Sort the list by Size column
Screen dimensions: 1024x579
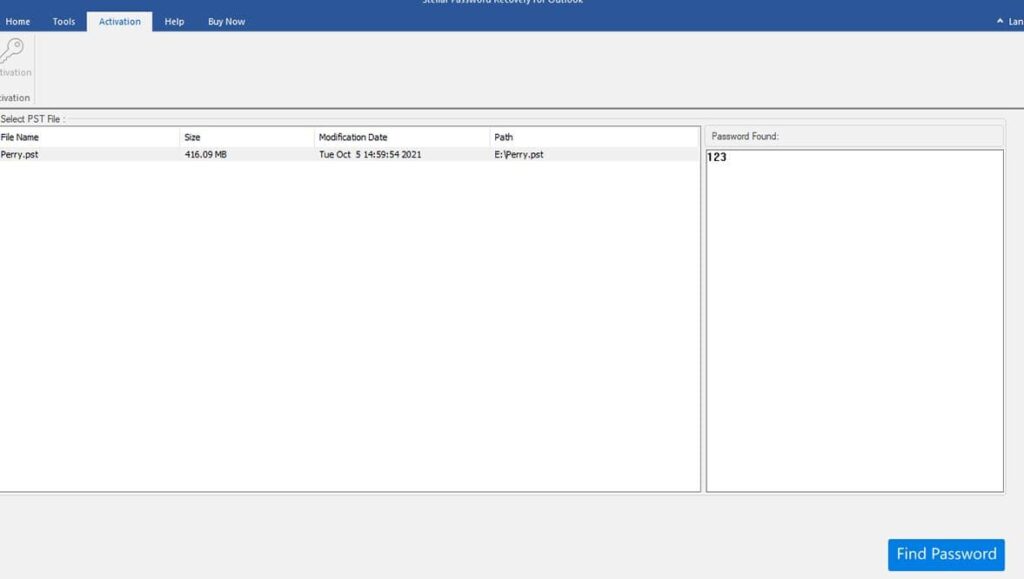point(194,137)
